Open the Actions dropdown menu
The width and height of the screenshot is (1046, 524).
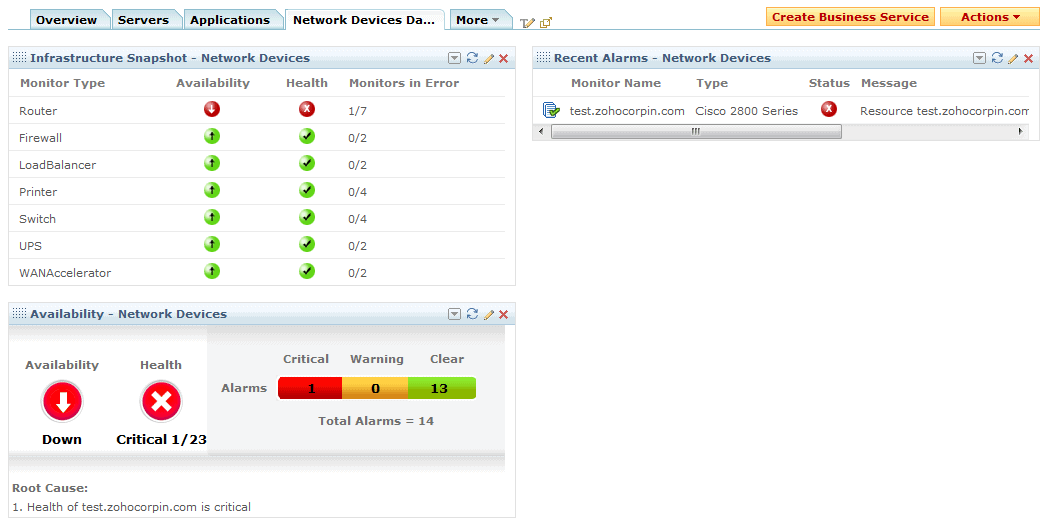(990, 17)
